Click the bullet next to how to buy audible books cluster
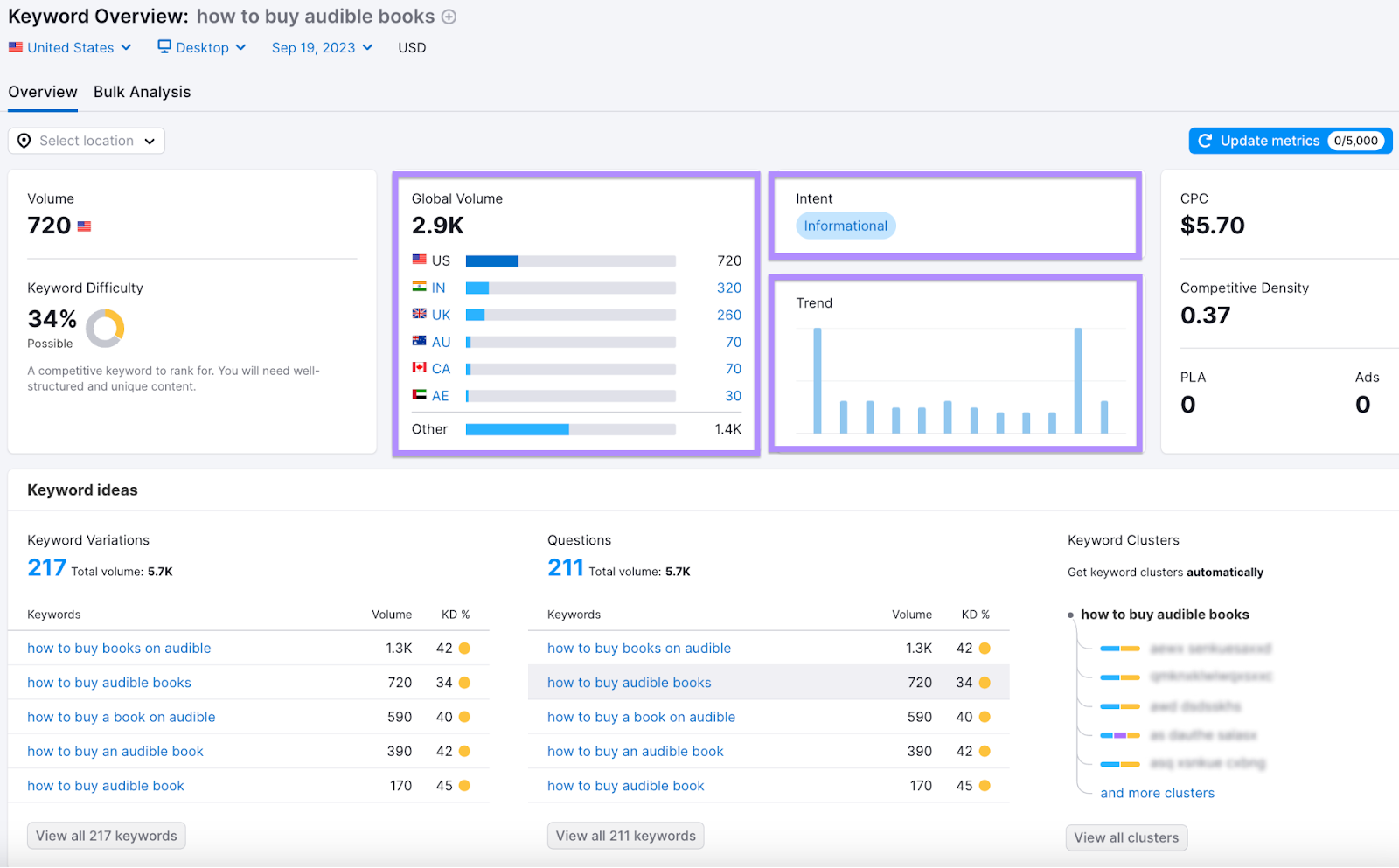The image size is (1399, 868). [1072, 615]
